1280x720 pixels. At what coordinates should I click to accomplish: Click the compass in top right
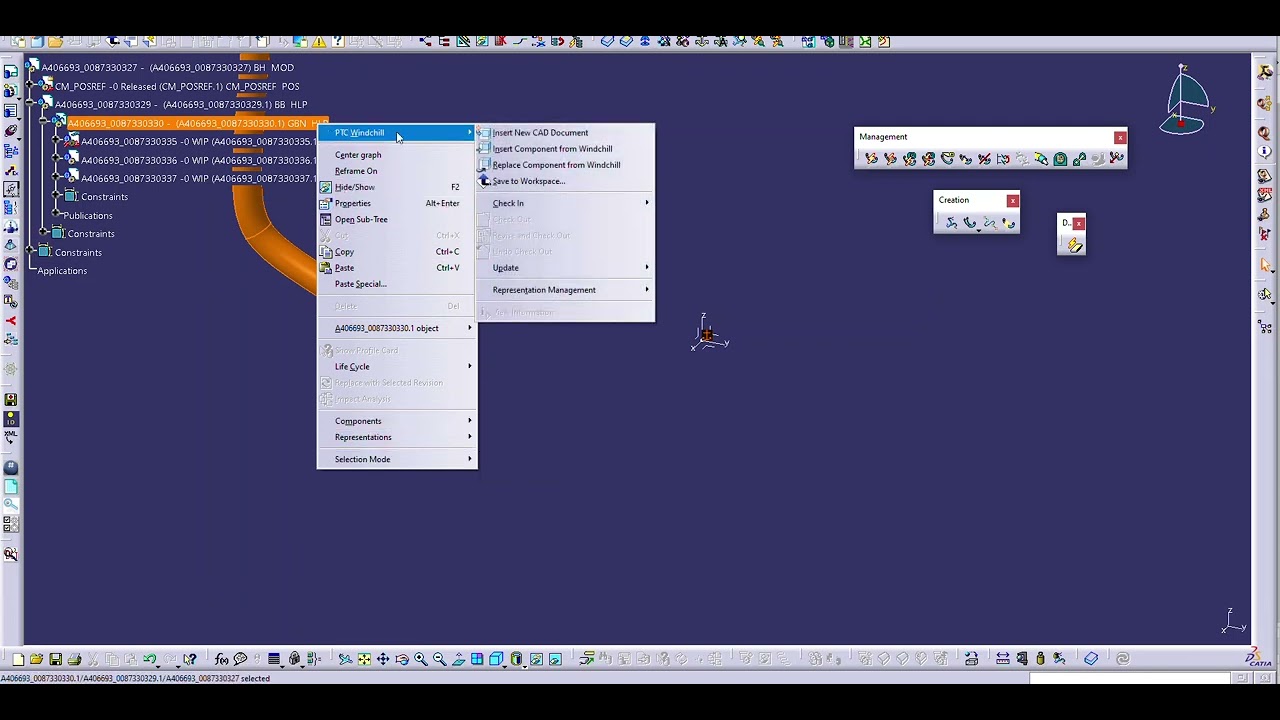[x=1187, y=100]
